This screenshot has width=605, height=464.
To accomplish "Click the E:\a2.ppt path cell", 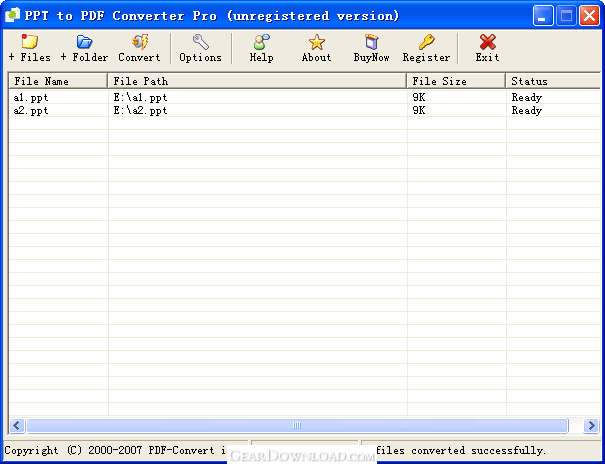I will 140,110.
